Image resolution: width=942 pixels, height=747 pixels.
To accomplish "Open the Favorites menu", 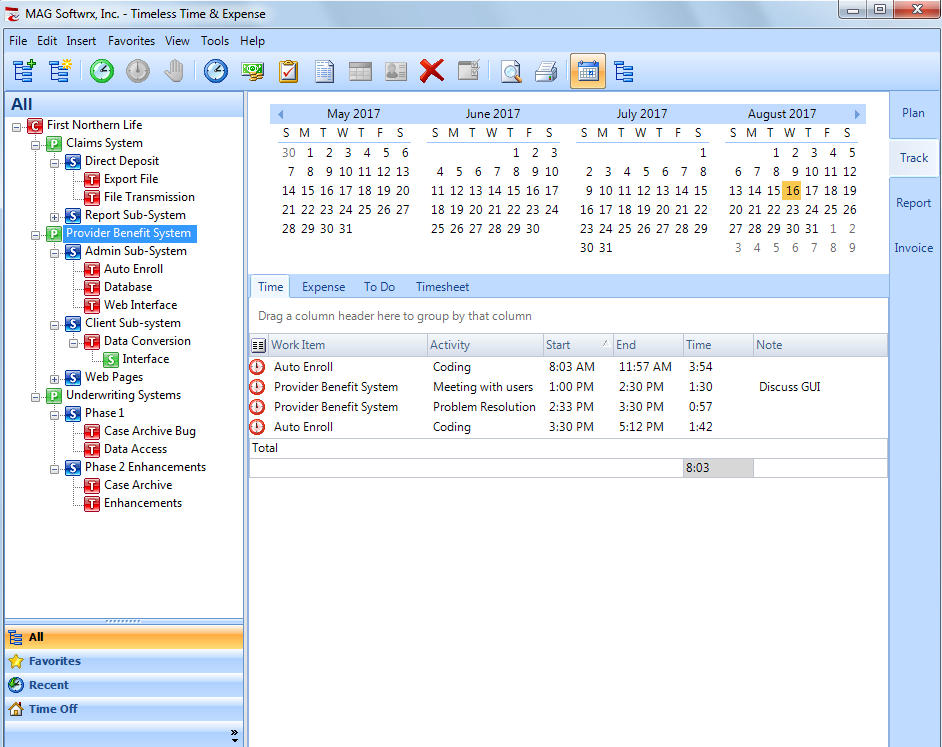I will click(131, 41).
